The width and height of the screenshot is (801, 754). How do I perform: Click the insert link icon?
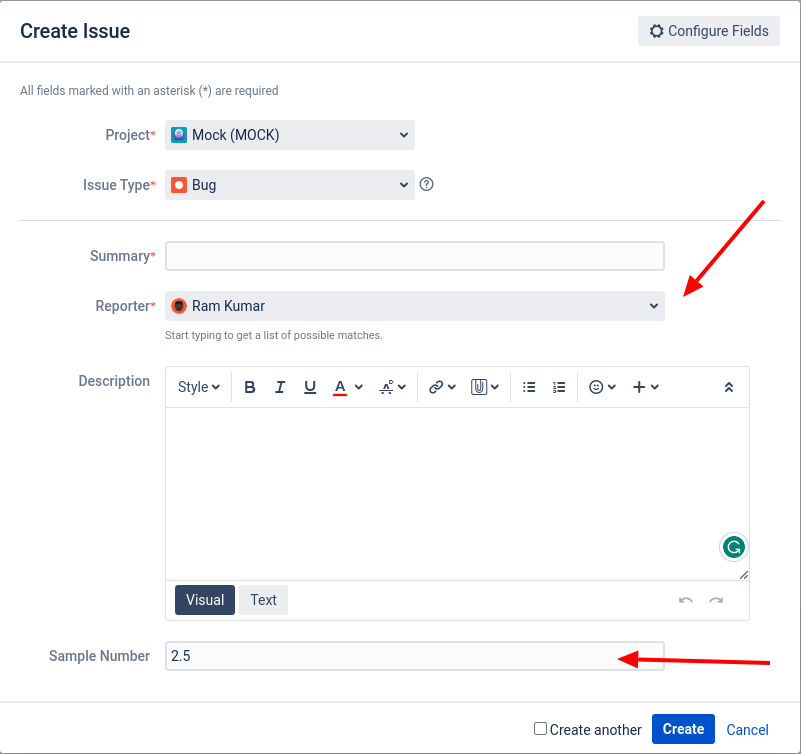(436, 387)
